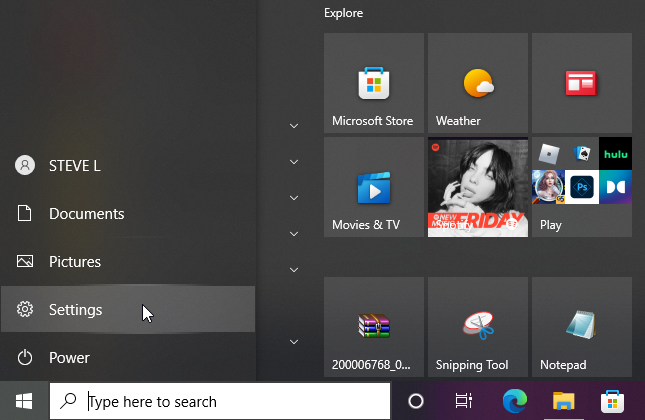Open File Explorer from the taskbar
Viewport: 645px width, 420px height.
click(563, 401)
